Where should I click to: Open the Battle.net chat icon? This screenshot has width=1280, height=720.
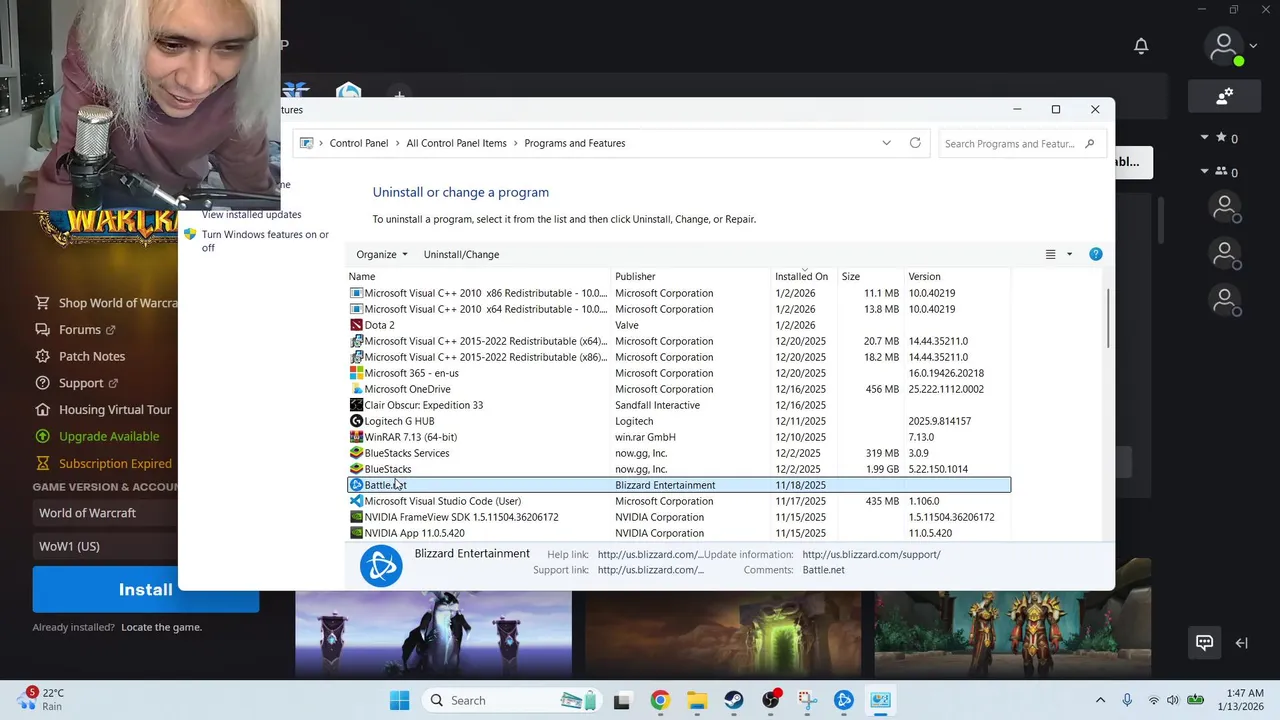tap(1204, 642)
